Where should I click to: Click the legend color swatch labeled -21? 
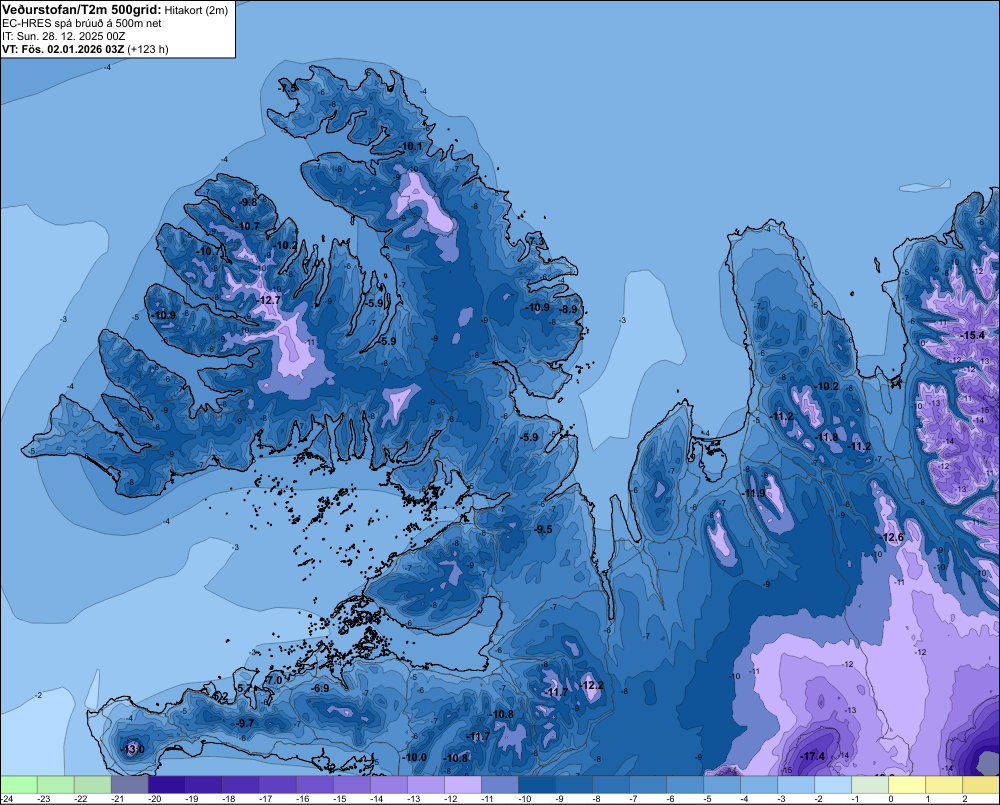tap(129, 784)
